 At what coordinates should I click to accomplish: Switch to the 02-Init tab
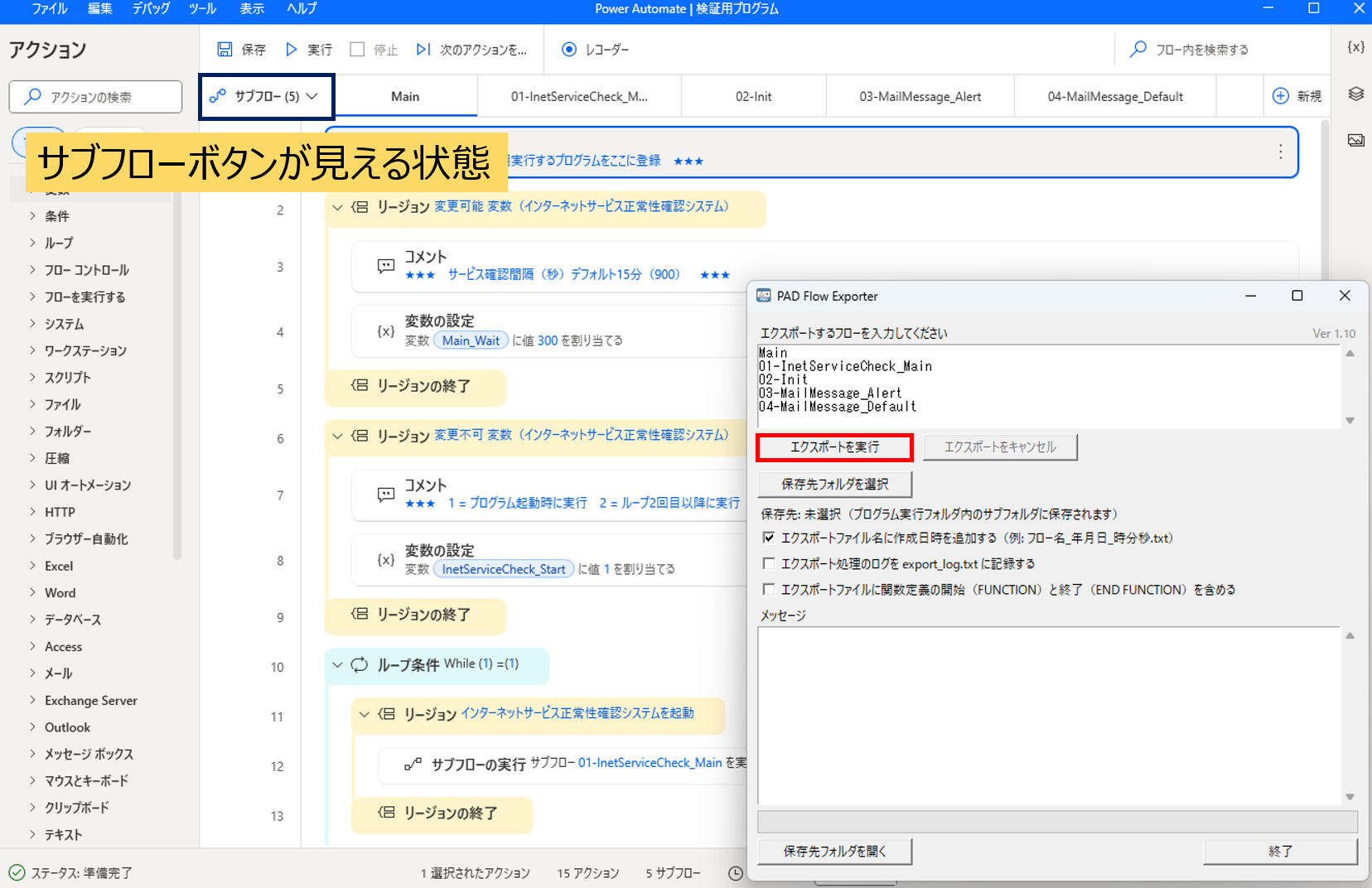[753, 96]
